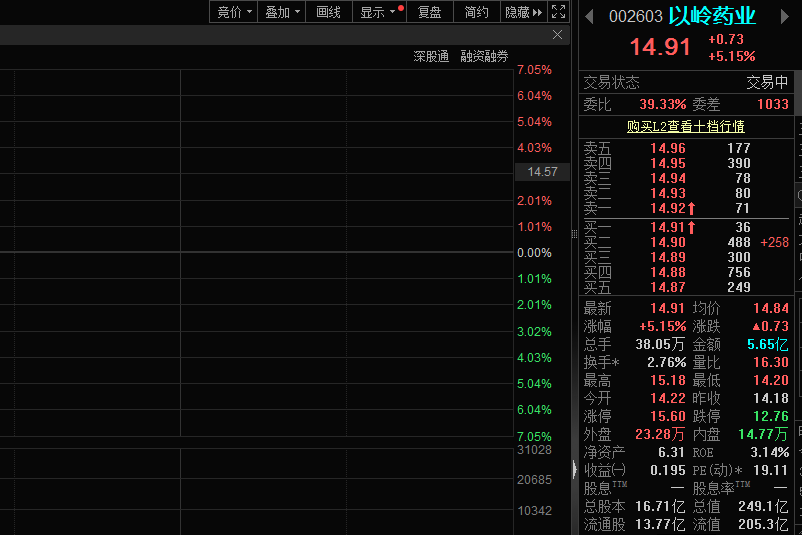Click the stock name 以岭药业
The width and height of the screenshot is (802, 535).
[712, 16]
